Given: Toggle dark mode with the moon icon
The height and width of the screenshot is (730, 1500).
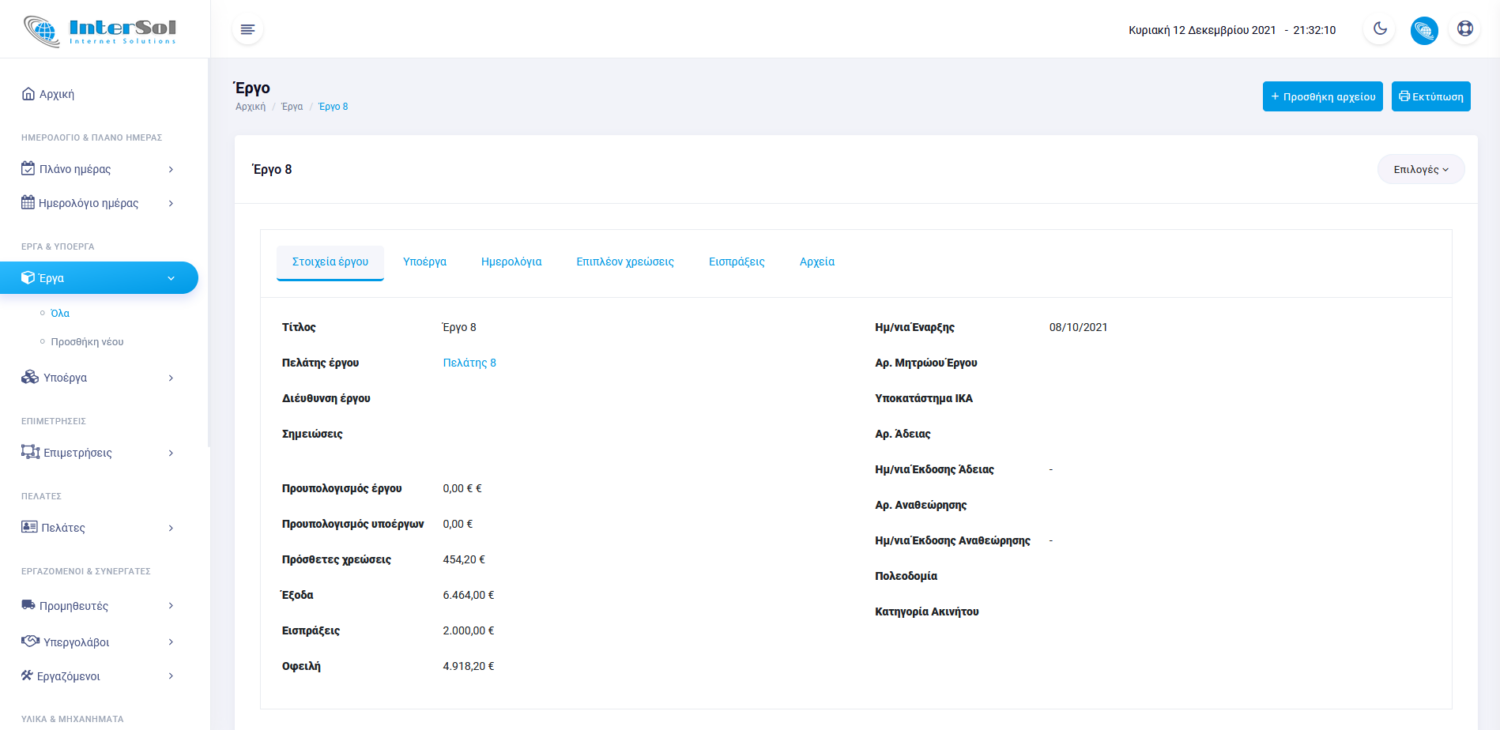Looking at the screenshot, I should click(x=1380, y=30).
